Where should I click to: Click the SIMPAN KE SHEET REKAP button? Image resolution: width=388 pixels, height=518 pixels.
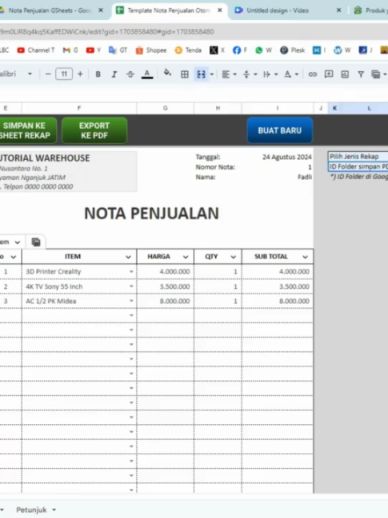[27, 130]
